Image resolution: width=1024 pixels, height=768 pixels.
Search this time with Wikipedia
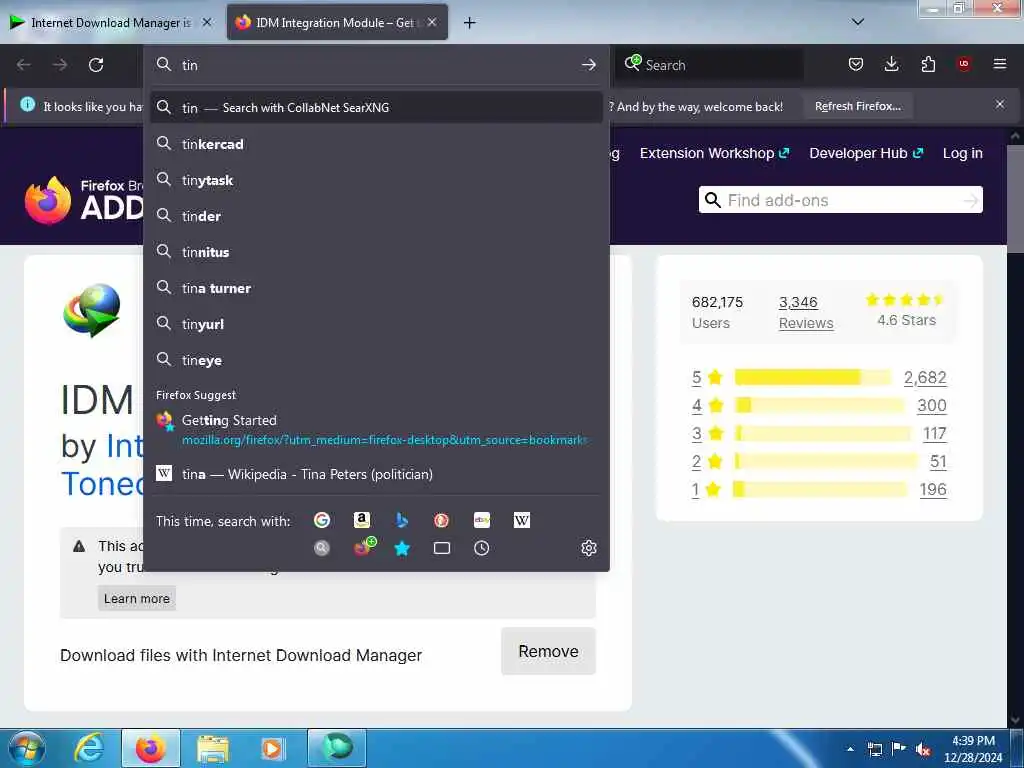pyautogui.click(x=522, y=520)
